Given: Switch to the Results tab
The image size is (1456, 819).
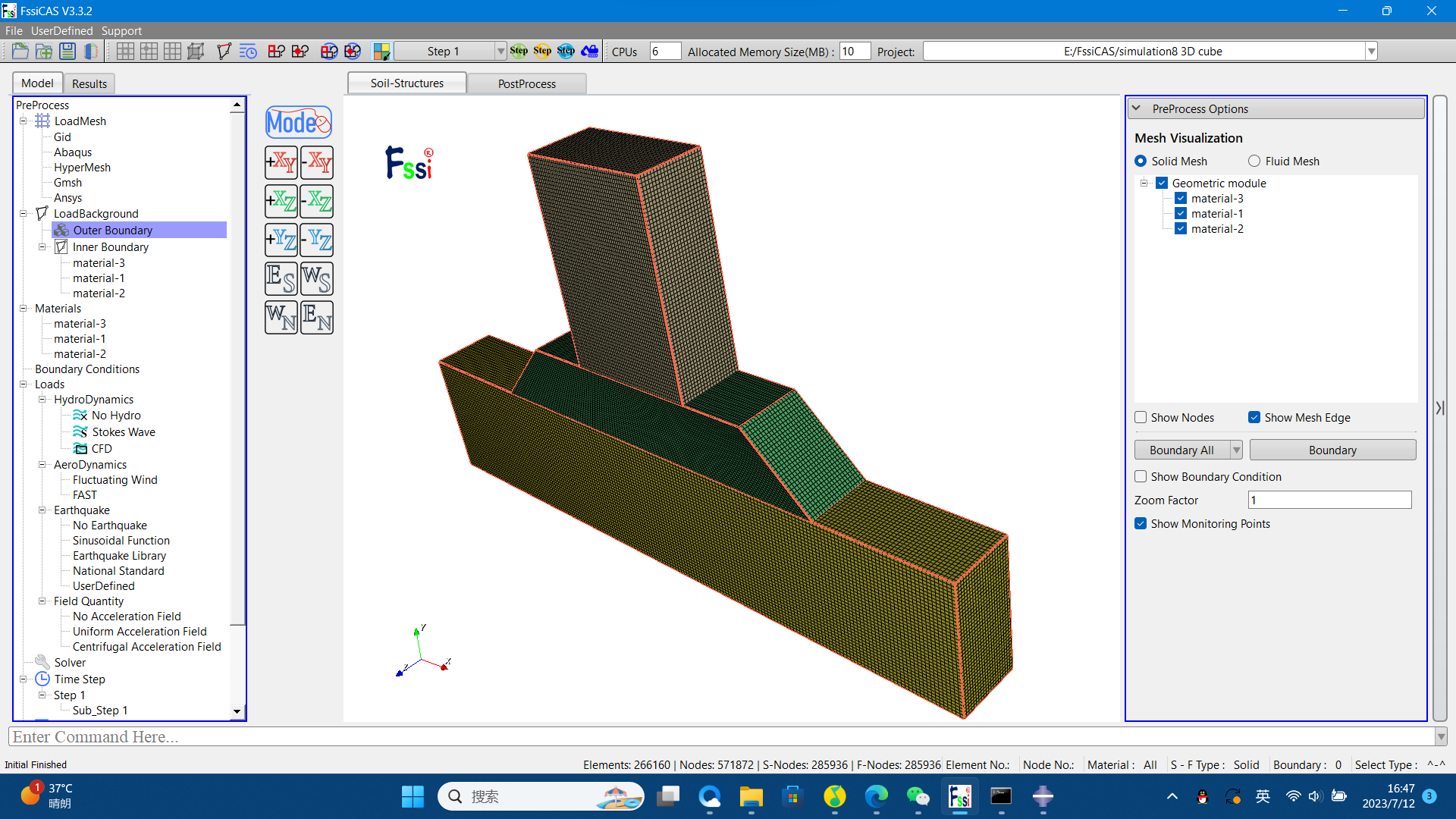Looking at the screenshot, I should (89, 83).
